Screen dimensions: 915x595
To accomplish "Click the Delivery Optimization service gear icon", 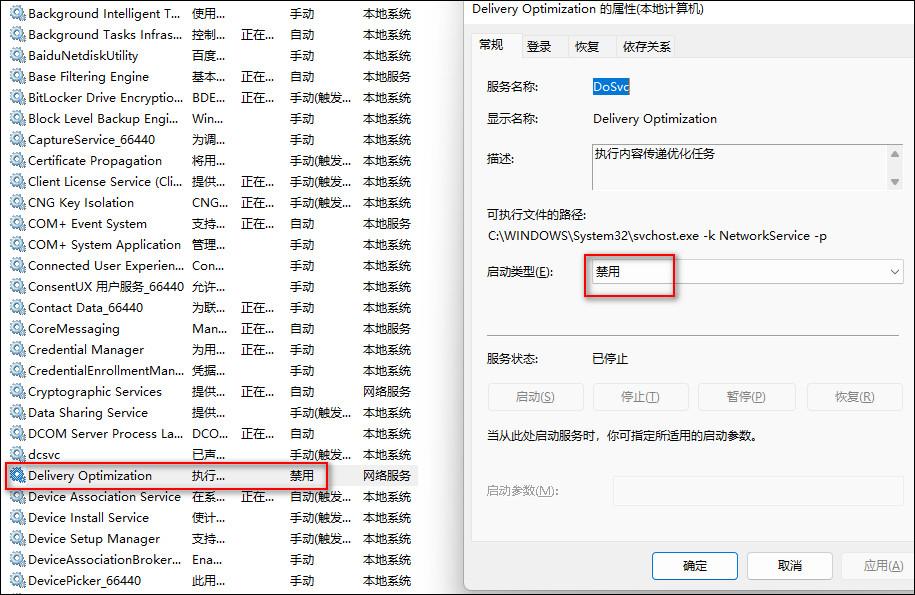I will point(18,475).
